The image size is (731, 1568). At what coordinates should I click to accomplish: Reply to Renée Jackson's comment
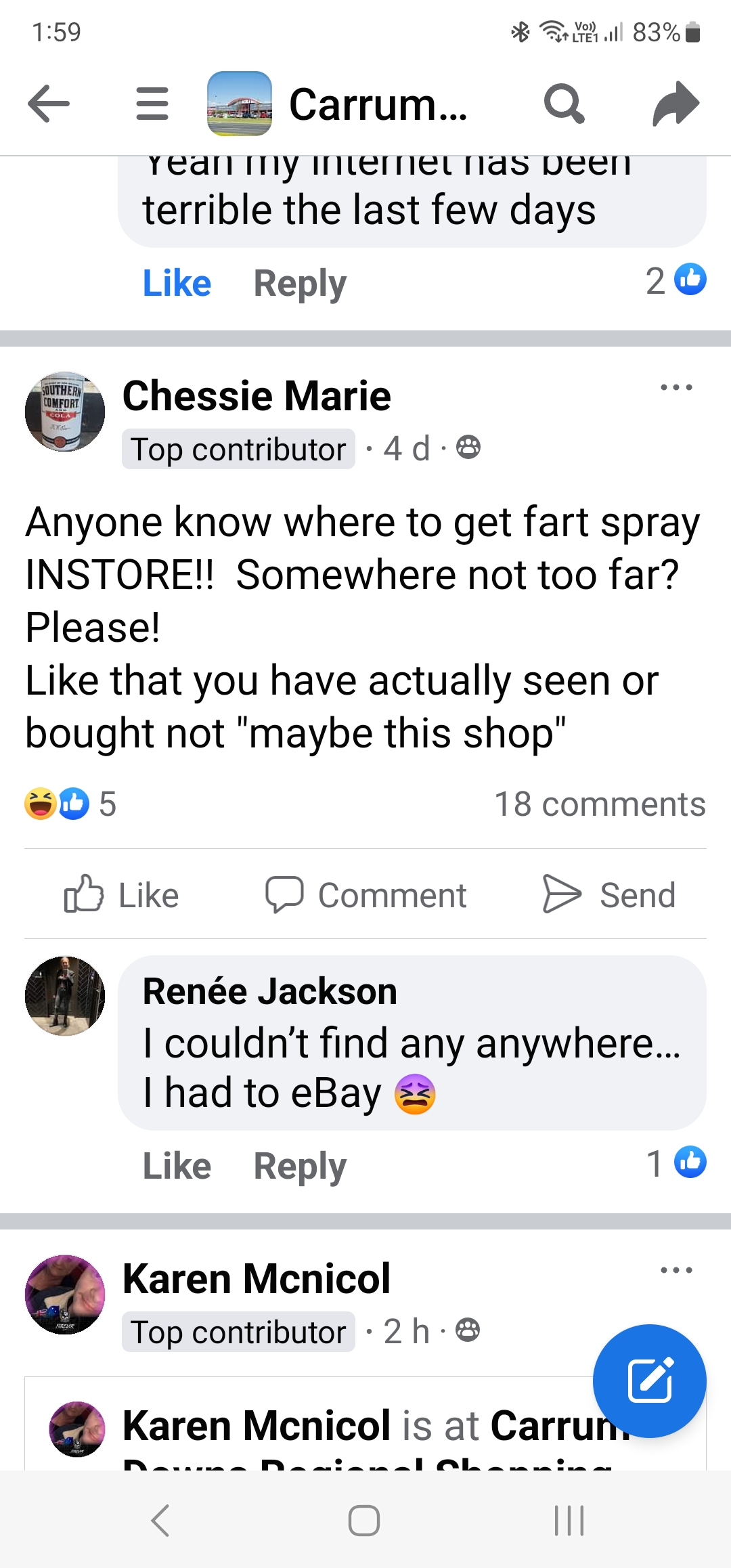tap(300, 1166)
